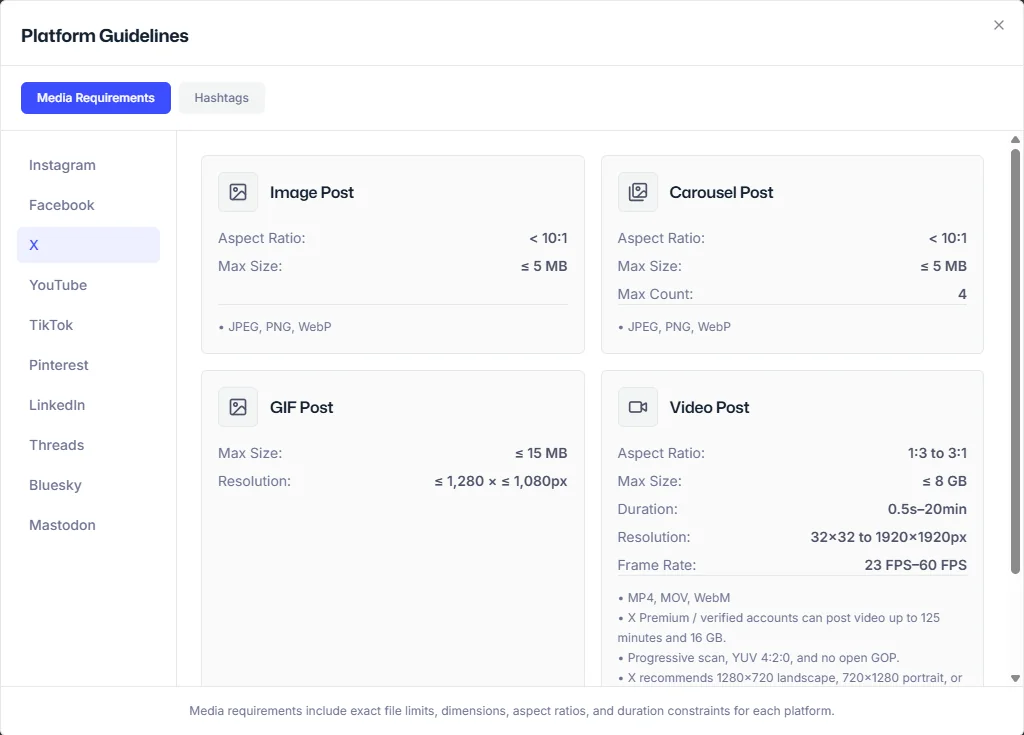The image size is (1024, 735).
Task: Click the 'X recommends 1280×720 landscape' note
Action: click(790, 678)
